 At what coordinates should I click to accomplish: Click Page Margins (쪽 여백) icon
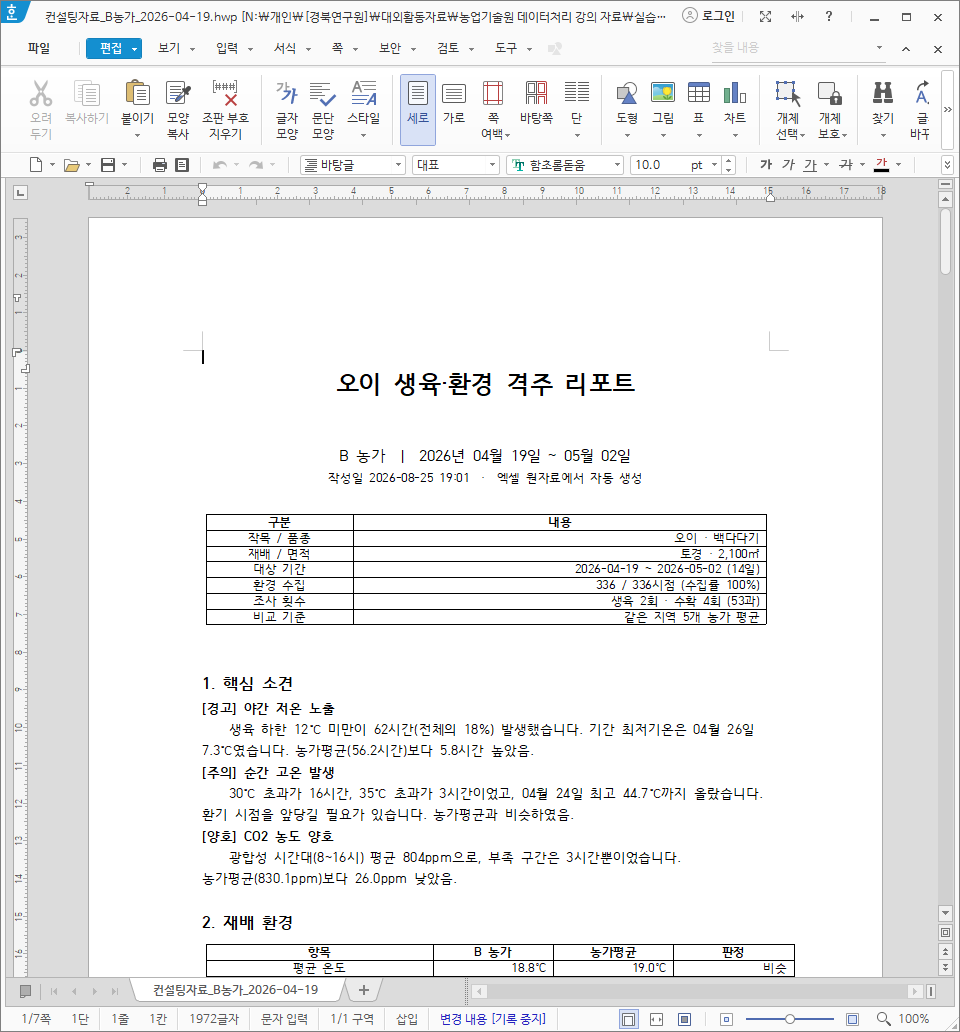(493, 94)
